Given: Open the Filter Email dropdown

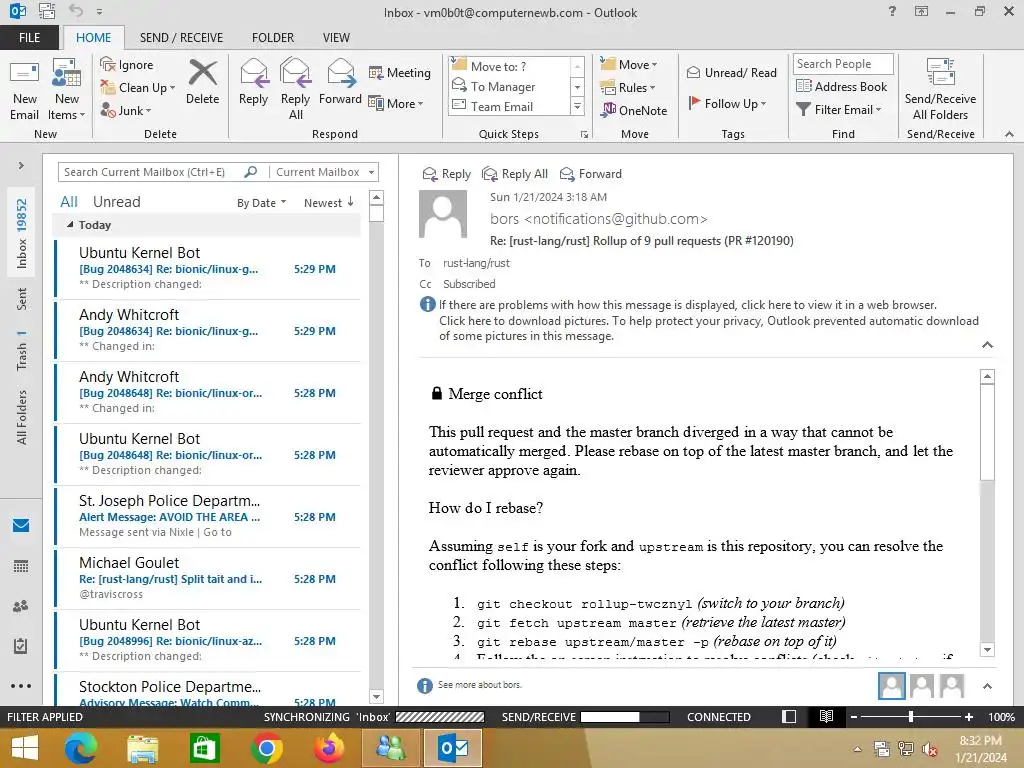Looking at the screenshot, I should tap(839, 110).
